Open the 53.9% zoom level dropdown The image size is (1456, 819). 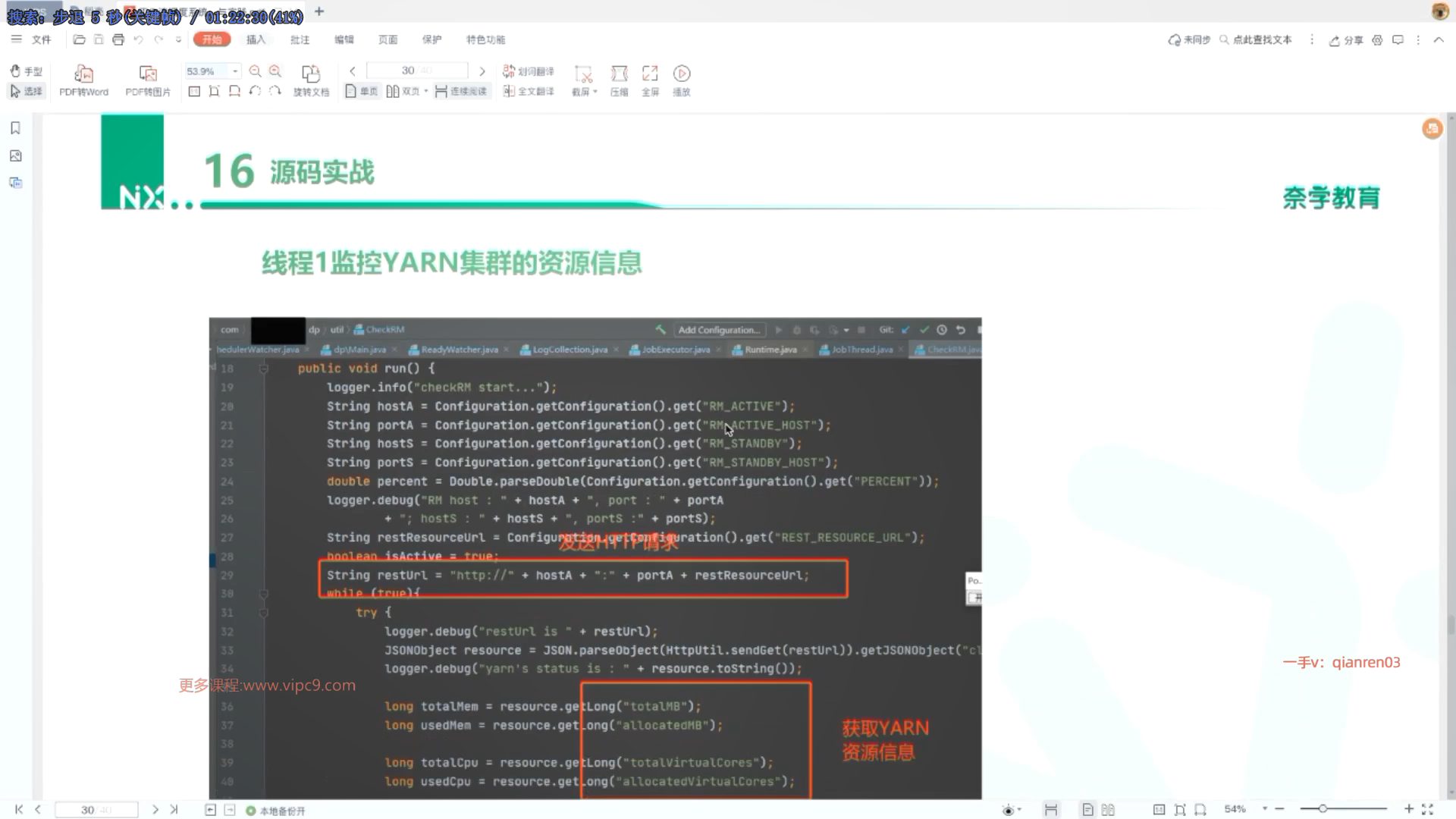(x=235, y=71)
